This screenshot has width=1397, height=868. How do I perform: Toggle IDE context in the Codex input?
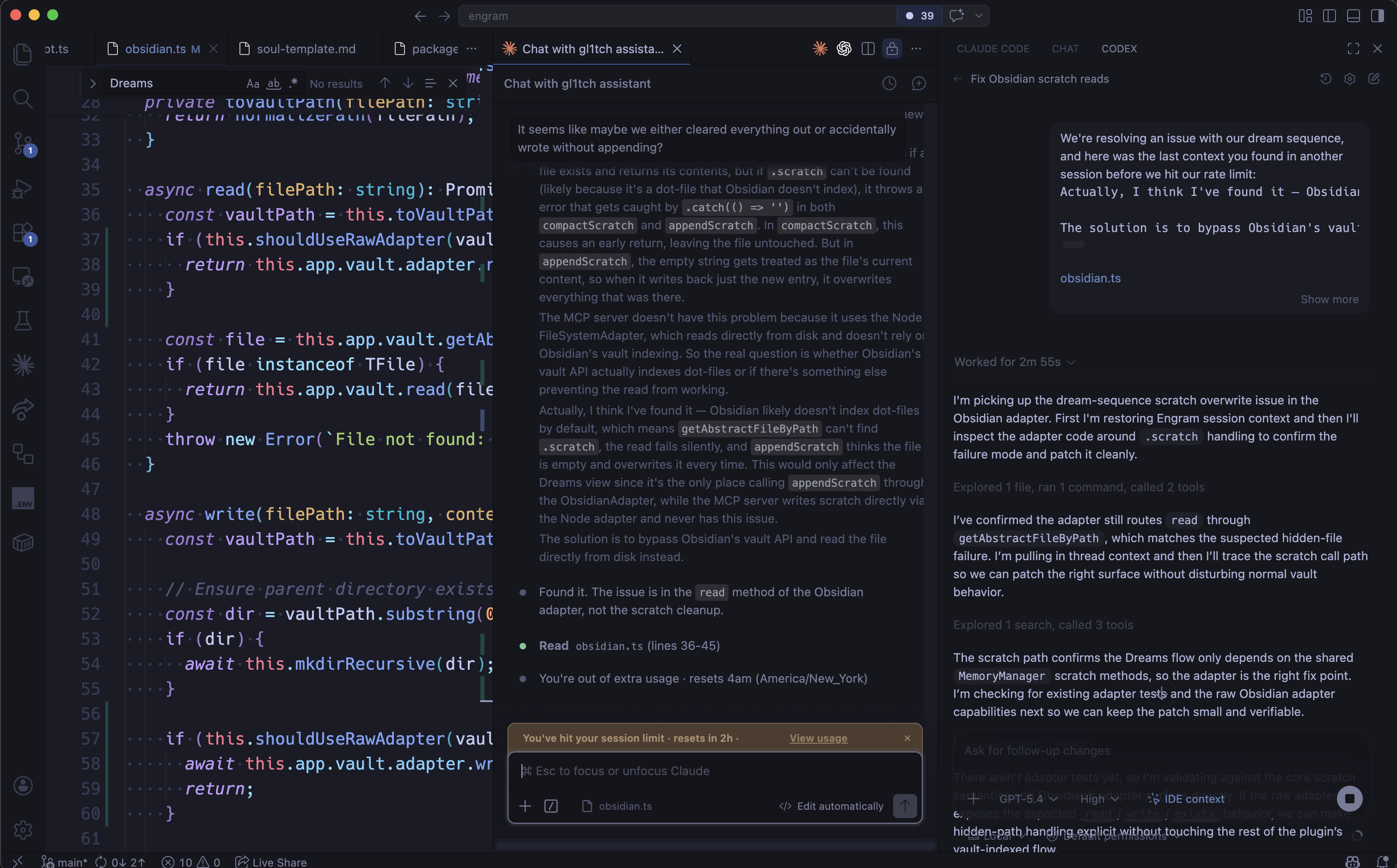[1186, 799]
